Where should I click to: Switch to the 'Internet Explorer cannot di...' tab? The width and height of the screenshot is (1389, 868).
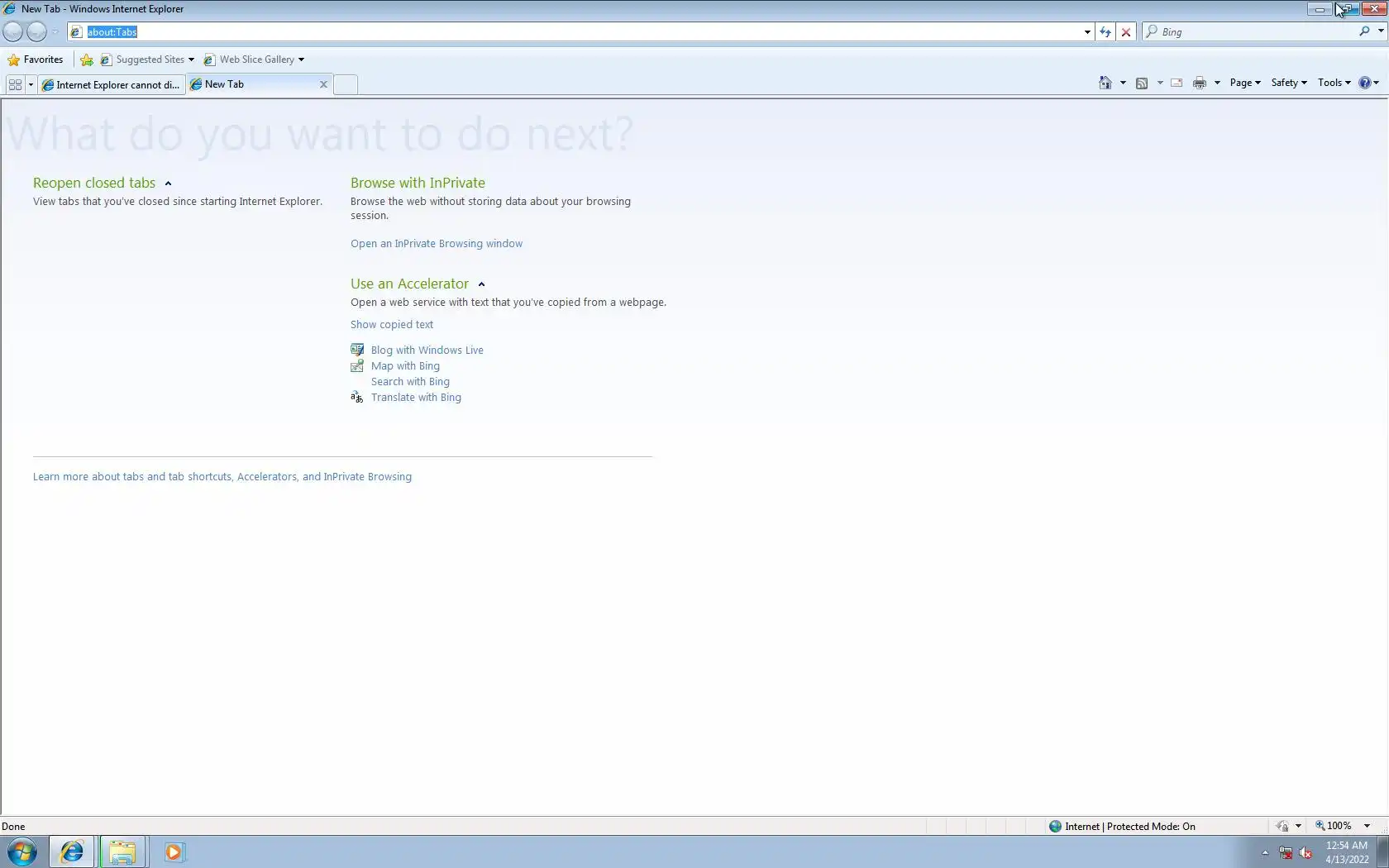pos(111,84)
